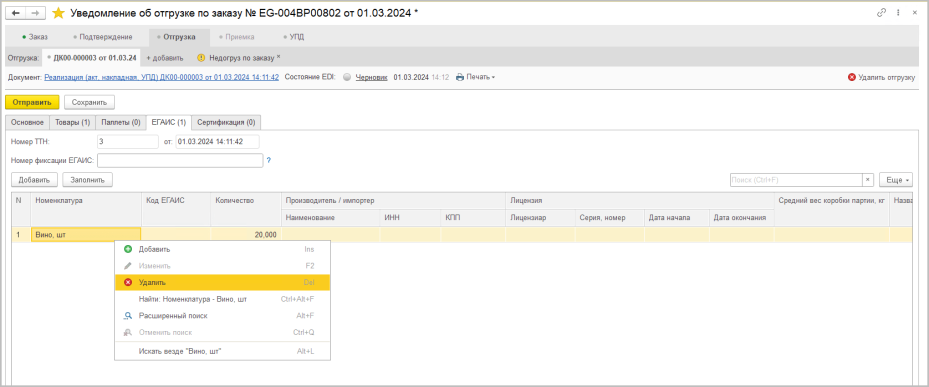Image resolution: width=929 pixels, height=387 pixels.
Task: Click the 20,000 quantity cell
Action: coord(246,235)
